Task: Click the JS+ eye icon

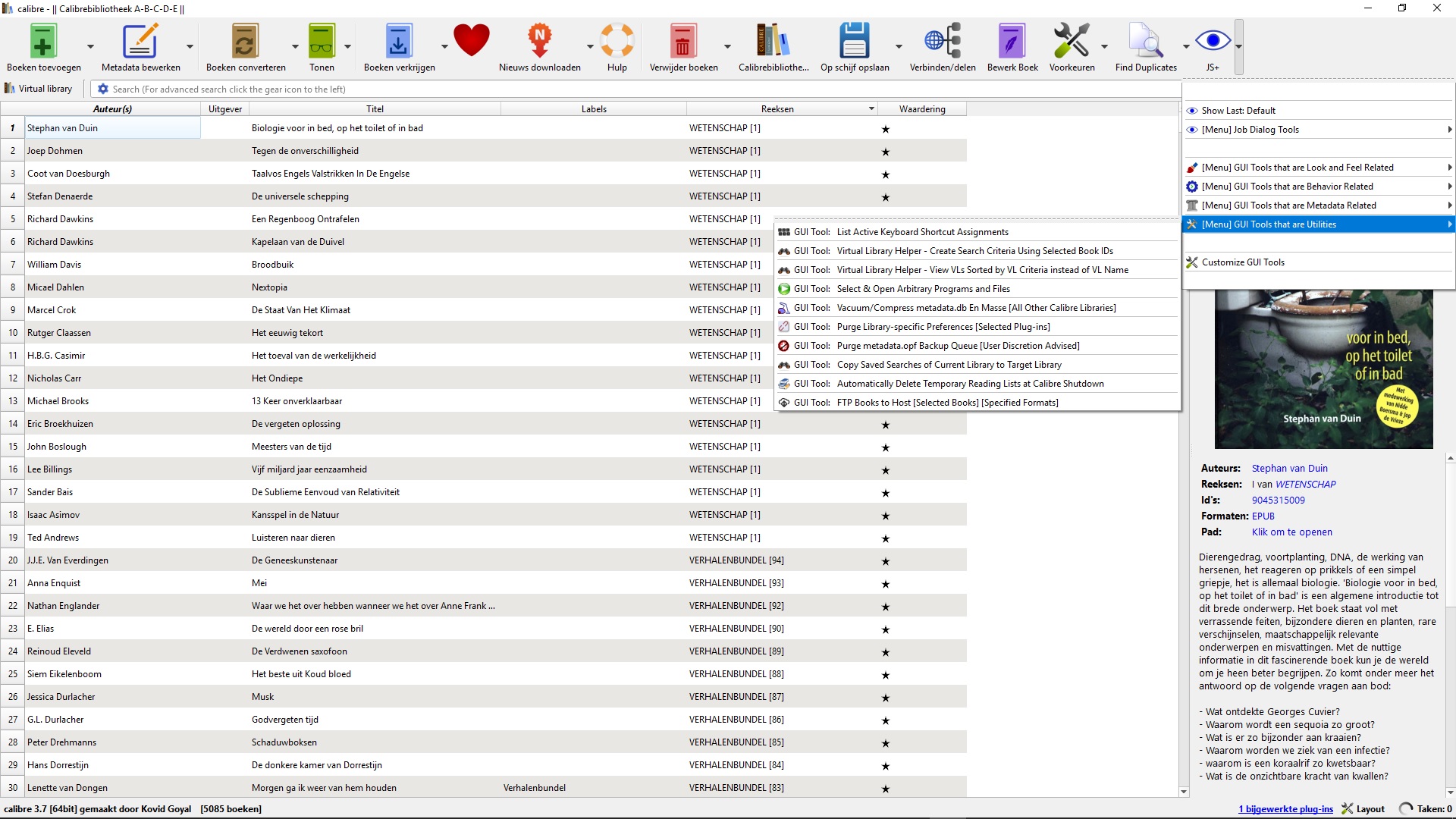Action: (1212, 42)
